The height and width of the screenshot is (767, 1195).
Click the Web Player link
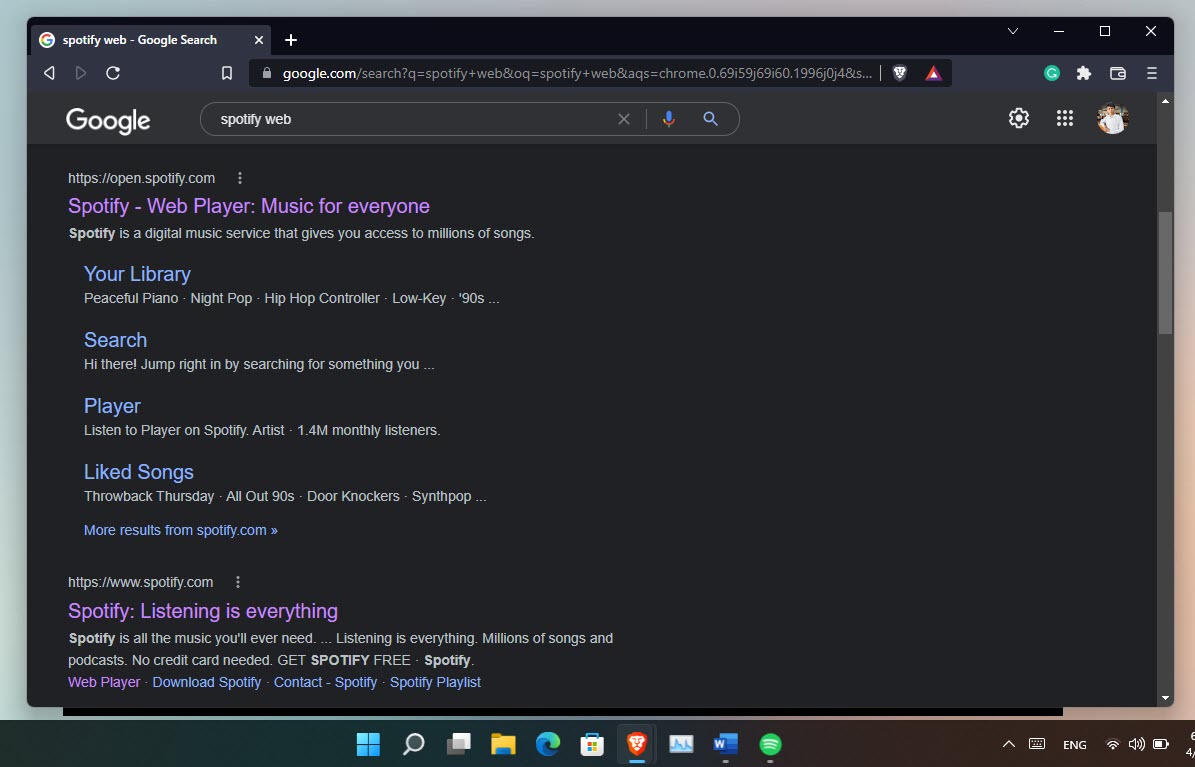104,682
